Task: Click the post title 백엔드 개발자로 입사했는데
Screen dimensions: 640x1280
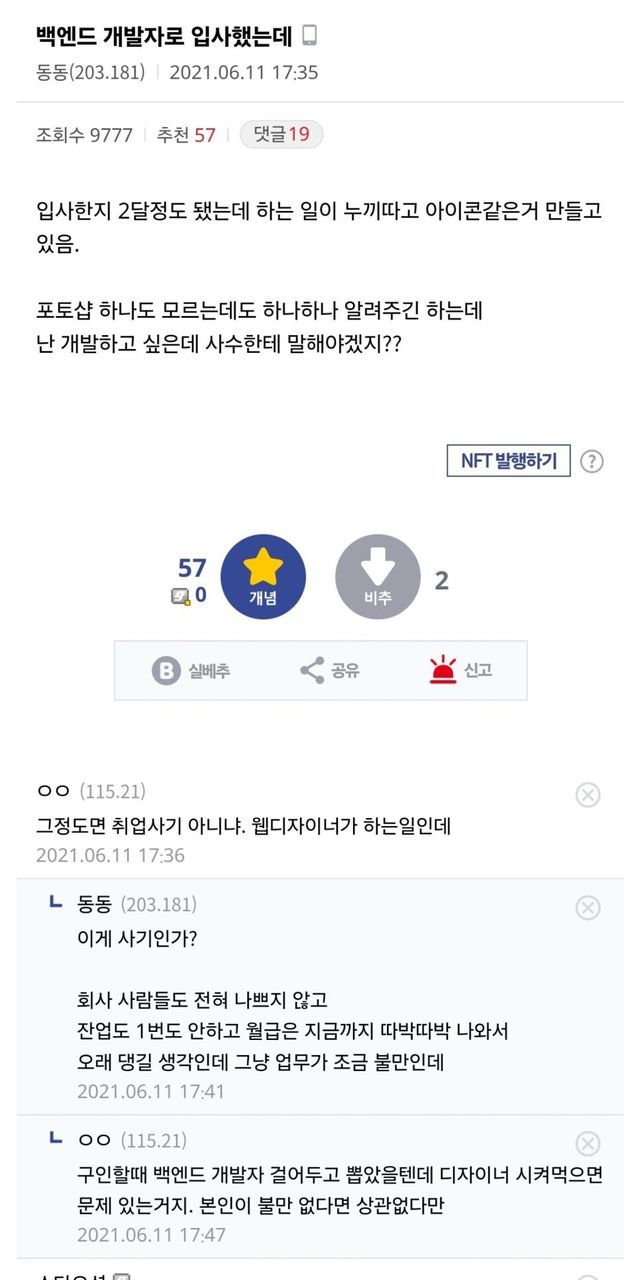Action: pyautogui.click(x=164, y=36)
